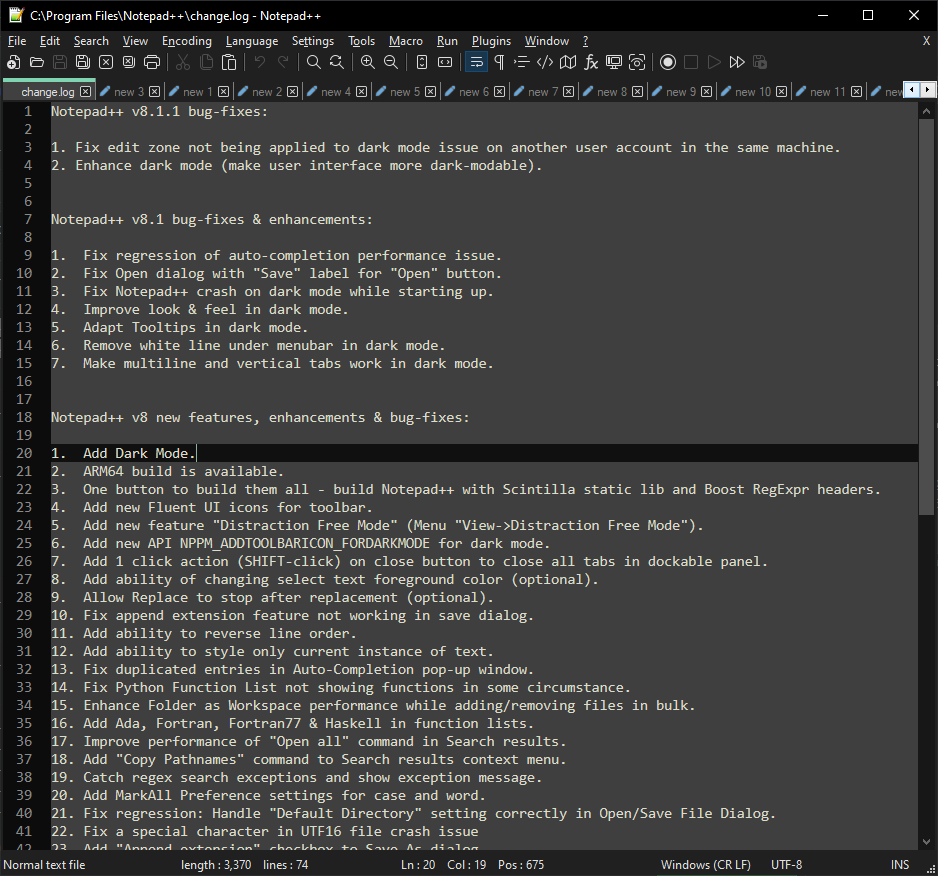Click the Print icon
Screen dimensions: 938x876
[154, 62]
